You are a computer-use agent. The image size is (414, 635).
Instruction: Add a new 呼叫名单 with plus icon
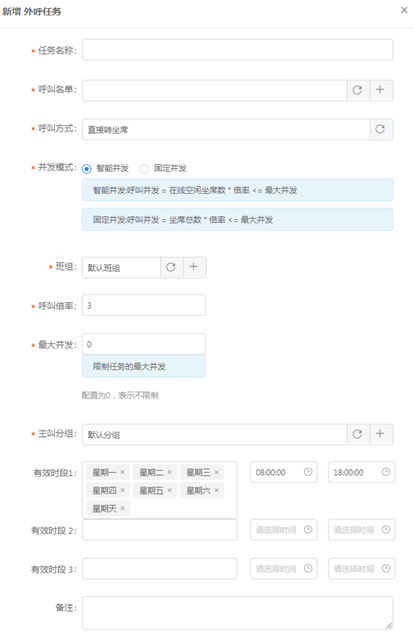[x=380, y=90]
